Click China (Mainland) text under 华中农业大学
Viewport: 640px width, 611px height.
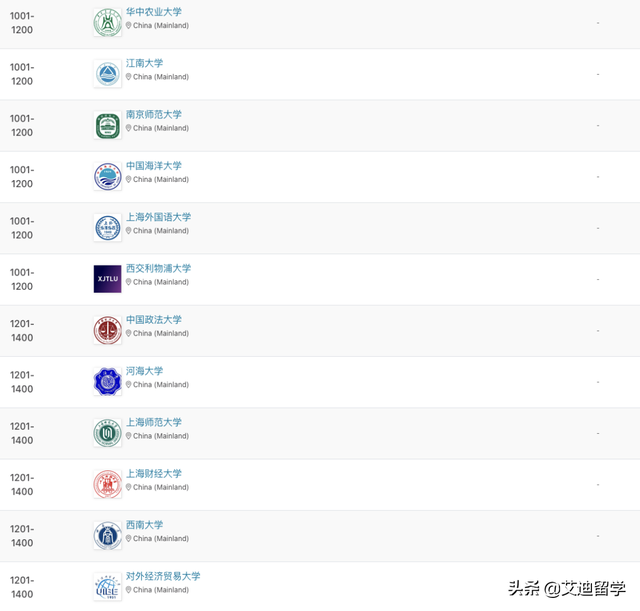pos(161,25)
